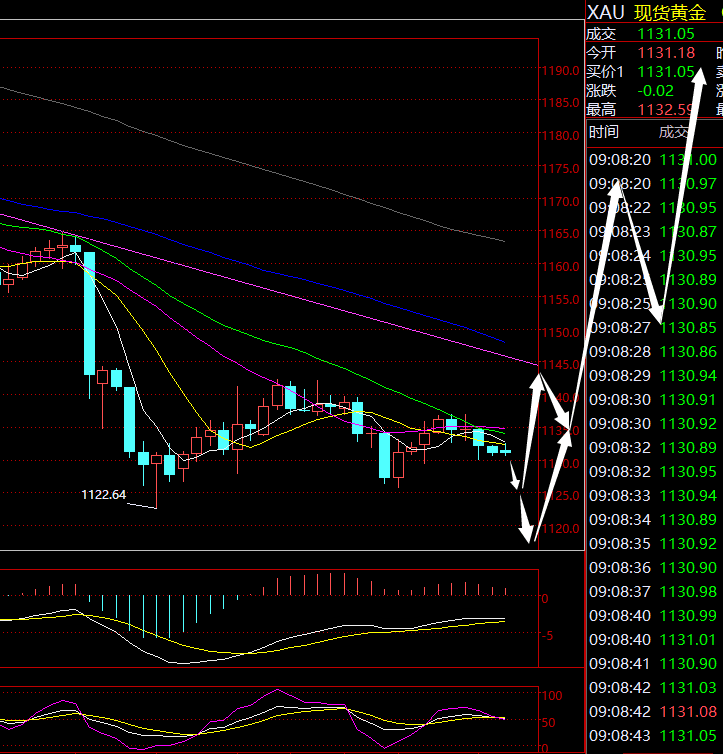Click the price 1130.86 at 09:08:28

point(688,352)
